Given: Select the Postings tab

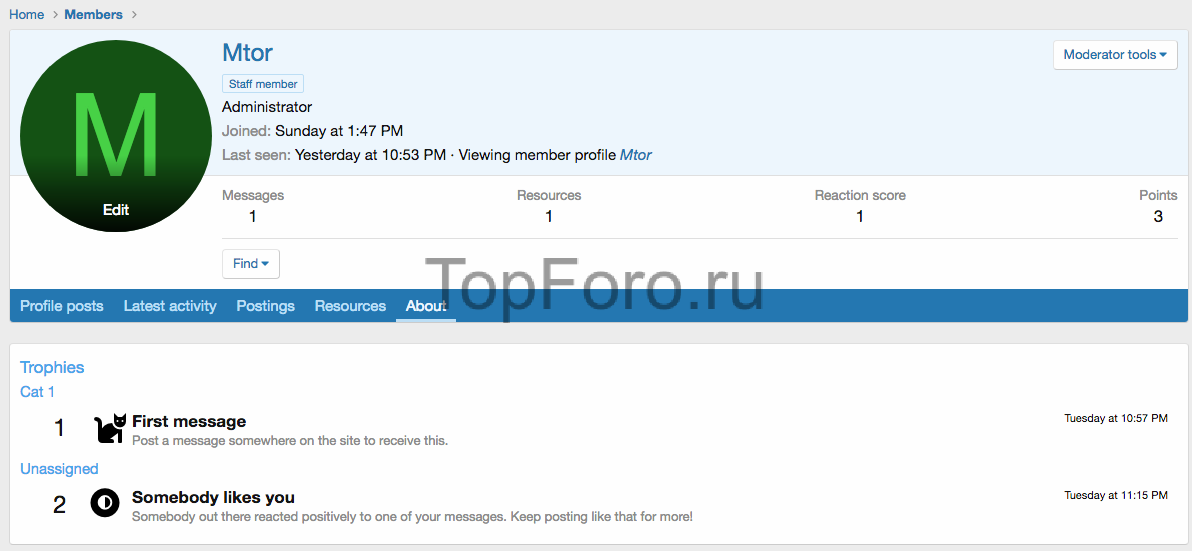Looking at the screenshot, I should click(265, 306).
